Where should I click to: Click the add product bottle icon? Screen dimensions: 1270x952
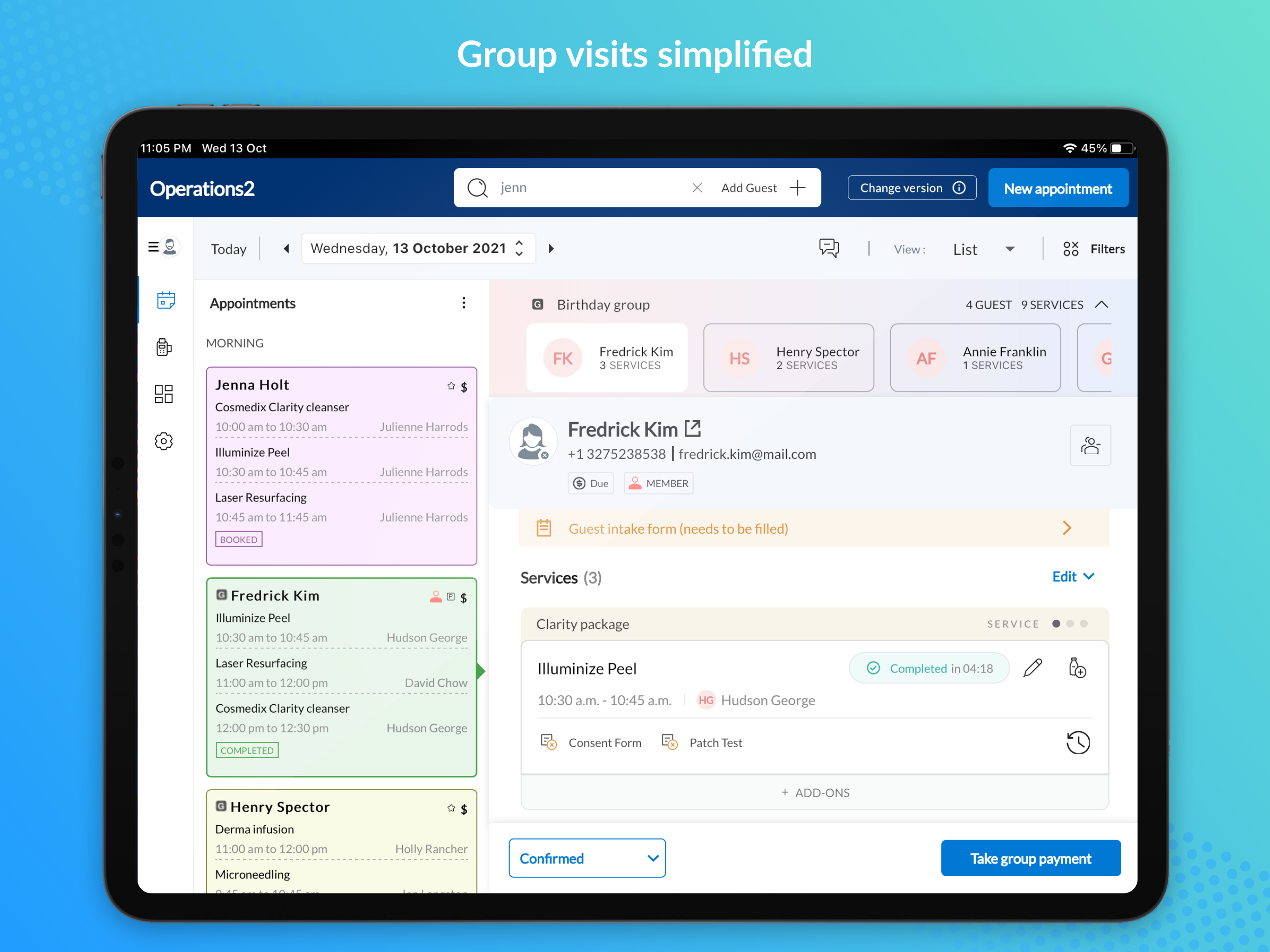(x=1077, y=668)
